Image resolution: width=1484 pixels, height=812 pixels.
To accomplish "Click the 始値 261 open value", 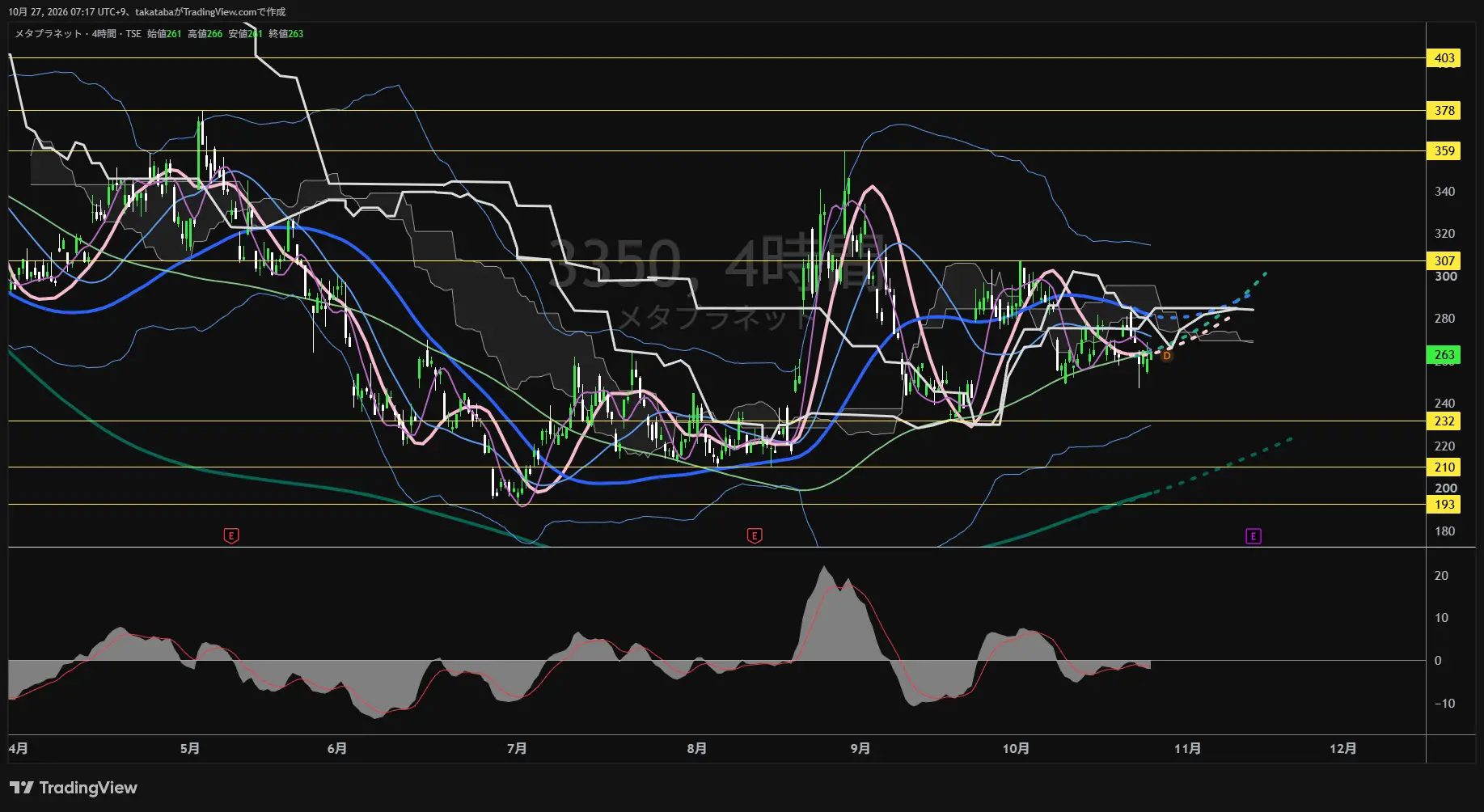I will [164, 34].
